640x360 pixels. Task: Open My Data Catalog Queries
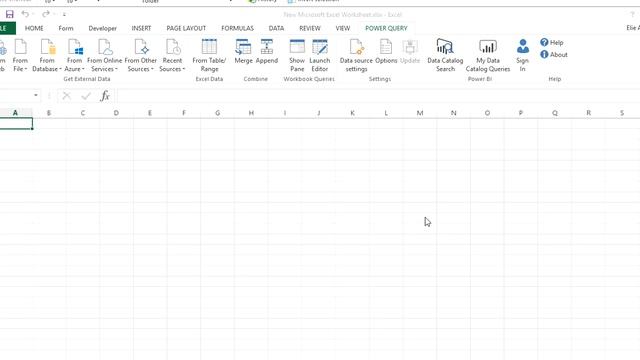(488, 56)
